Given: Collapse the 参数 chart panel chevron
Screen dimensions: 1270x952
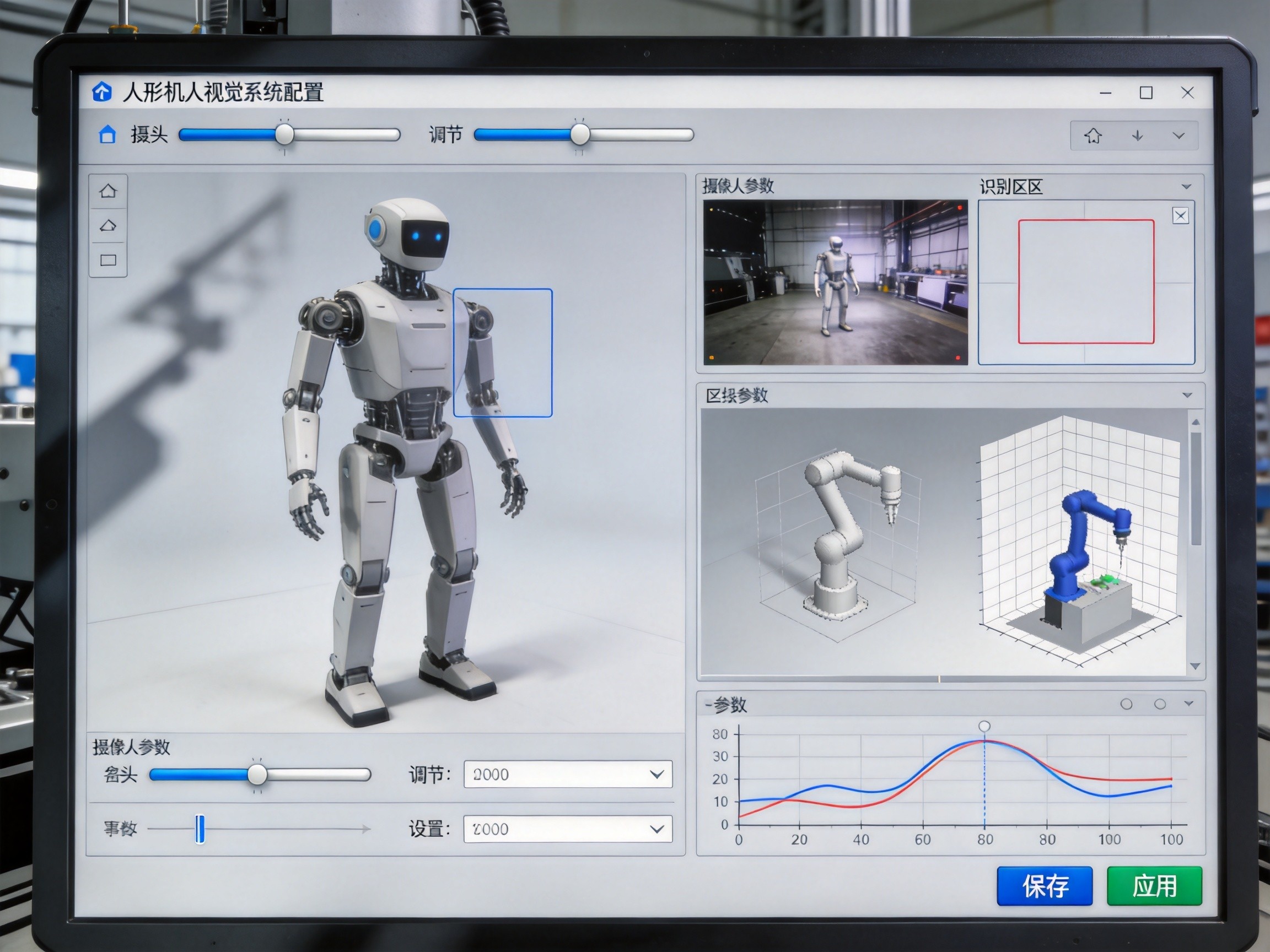Looking at the screenshot, I should (1188, 704).
